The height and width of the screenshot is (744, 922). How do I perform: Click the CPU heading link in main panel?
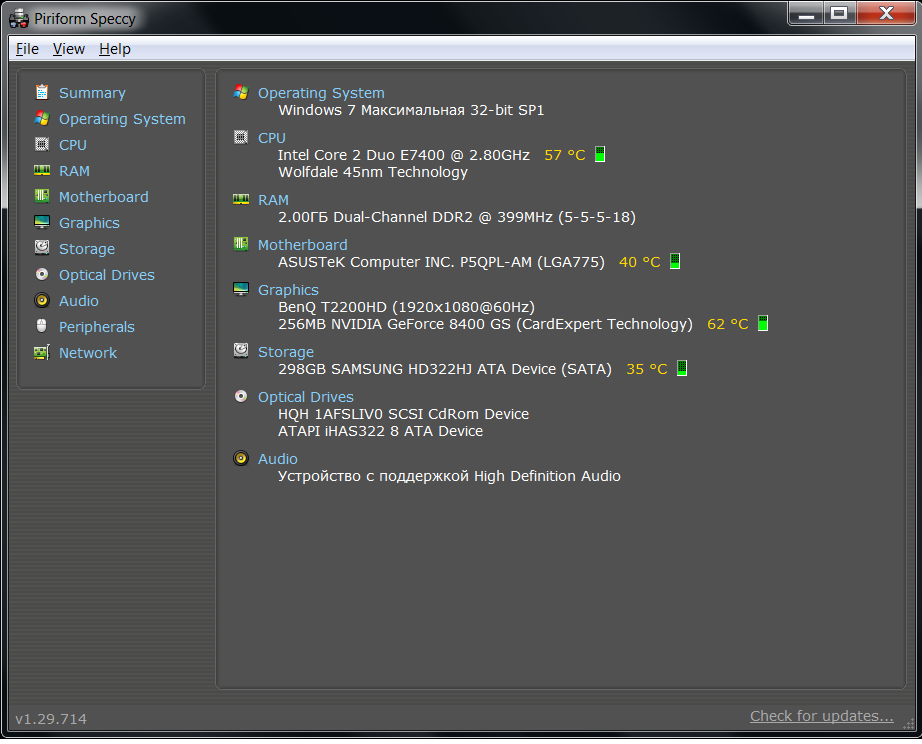[x=272, y=138]
